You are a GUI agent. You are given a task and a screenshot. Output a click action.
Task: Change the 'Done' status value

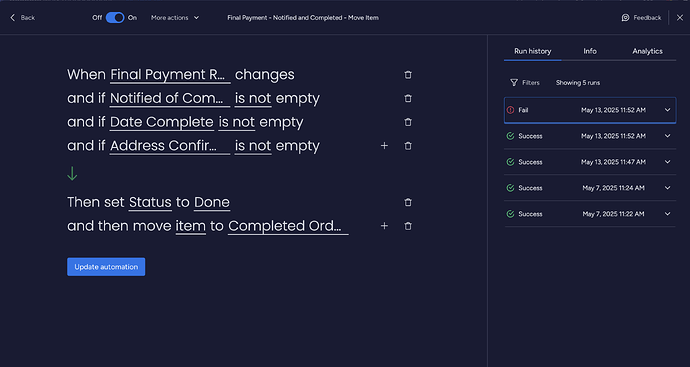coord(212,202)
